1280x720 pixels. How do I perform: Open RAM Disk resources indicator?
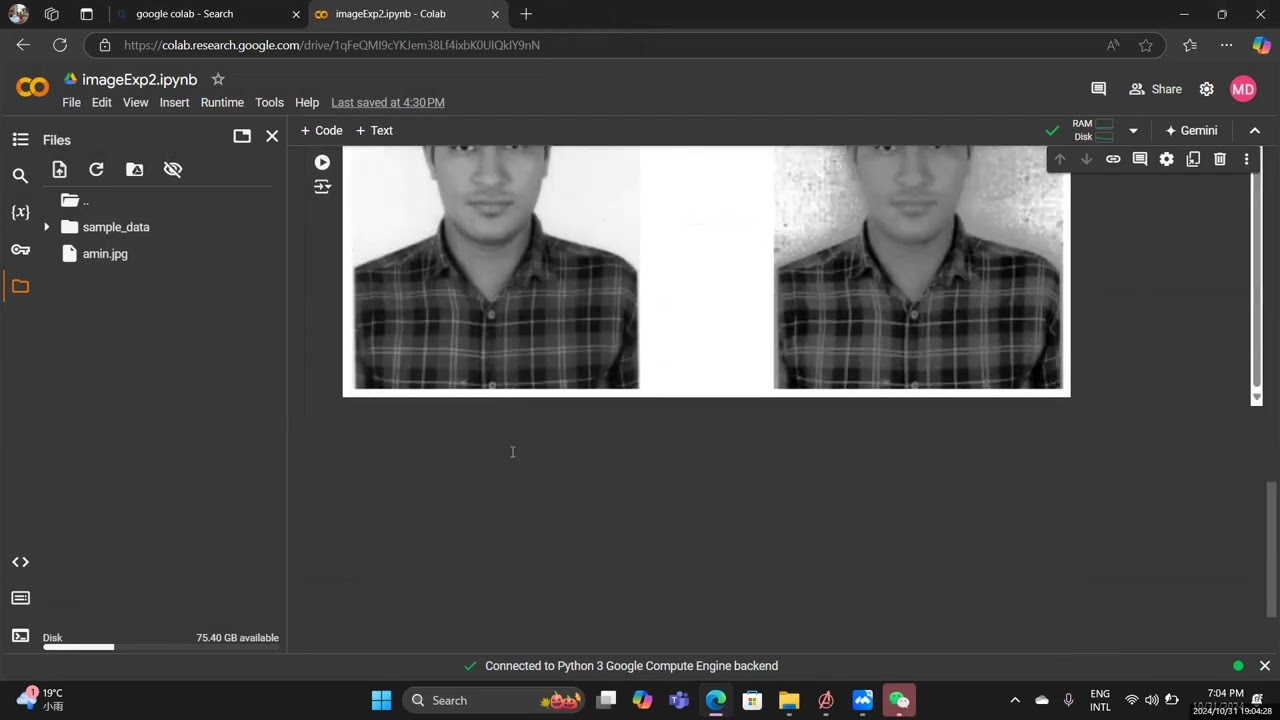[1092, 130]
